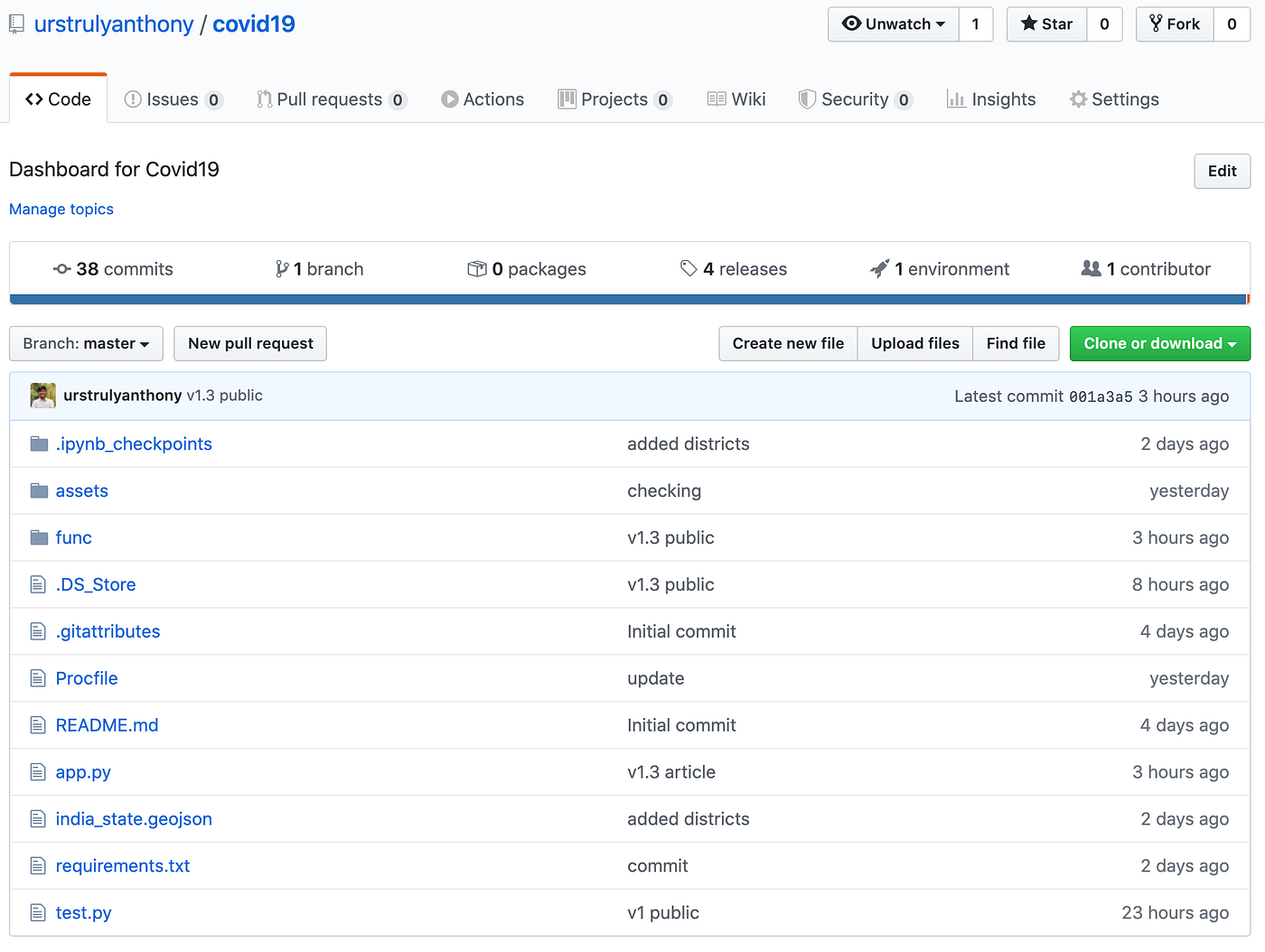The width and height of the screenshot is (1265, 952).
Task: Open the requirements.txt file
Action: coord(123,865)
